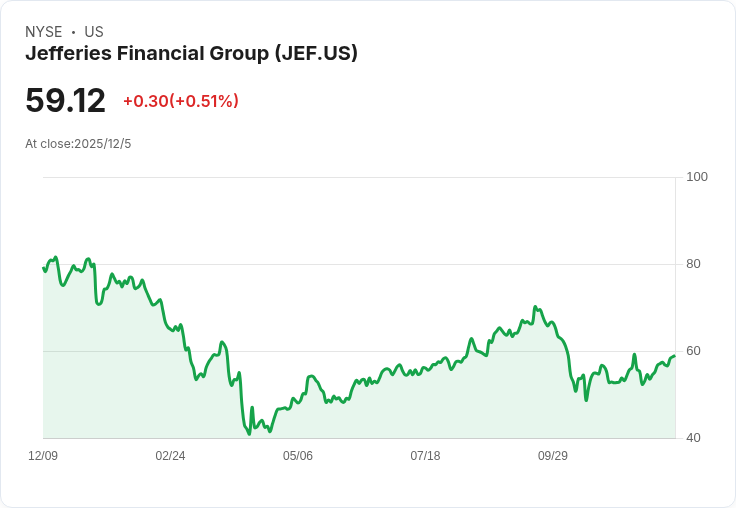Image resolution: width=736 pixels, height=508 pixels.
Task: Open the Jefferies Financial Group (JEF.US) title
Action: (191, 53)
